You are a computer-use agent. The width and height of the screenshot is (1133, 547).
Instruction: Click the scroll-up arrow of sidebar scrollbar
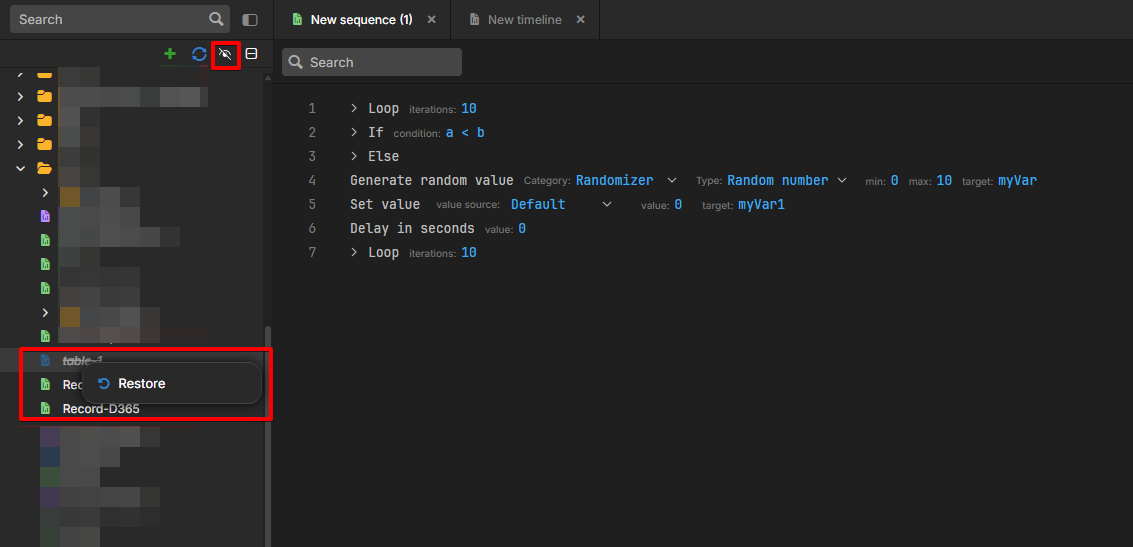click(x=268, y=77)
